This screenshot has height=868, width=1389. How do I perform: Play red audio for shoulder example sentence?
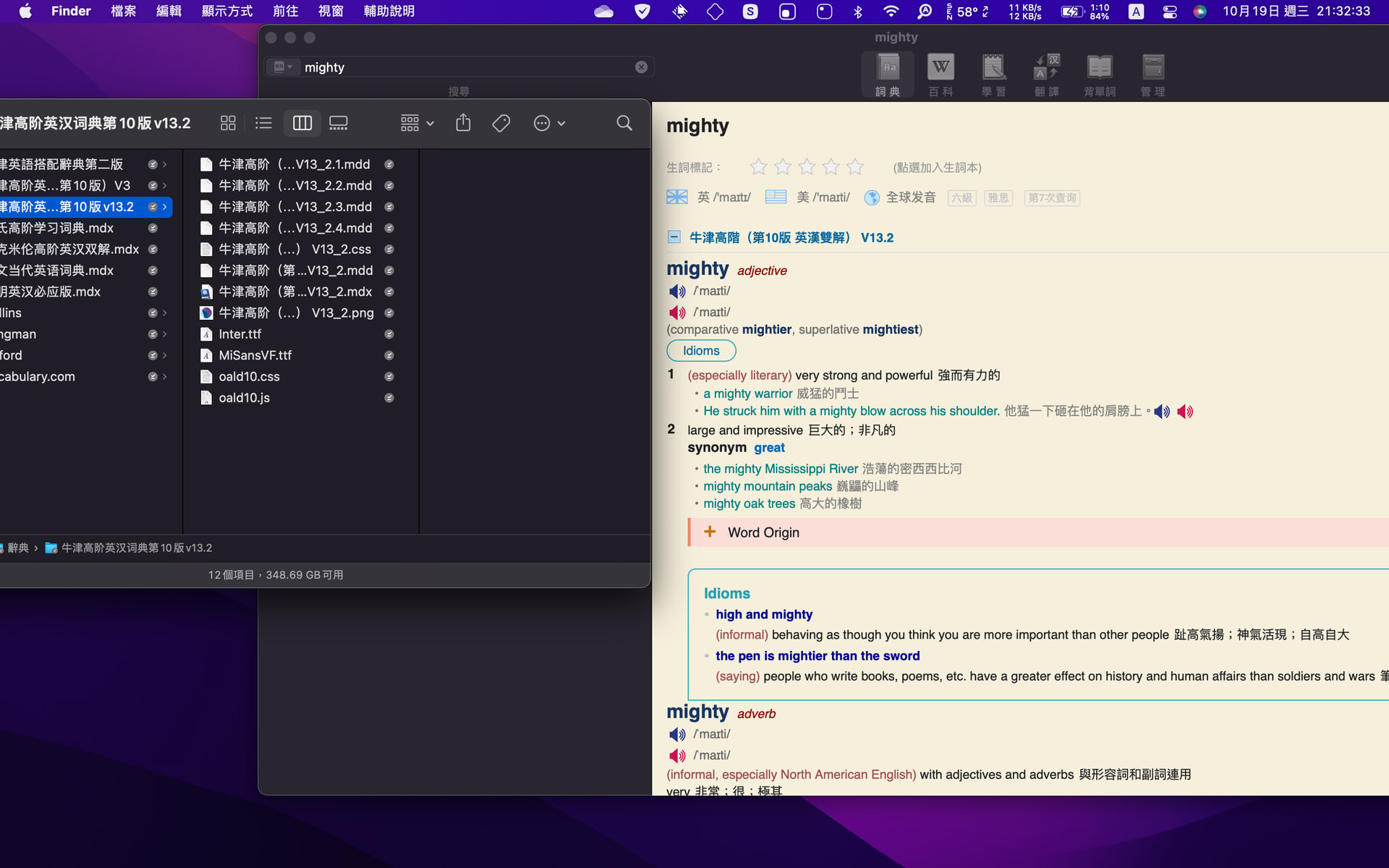(1185, 412)
